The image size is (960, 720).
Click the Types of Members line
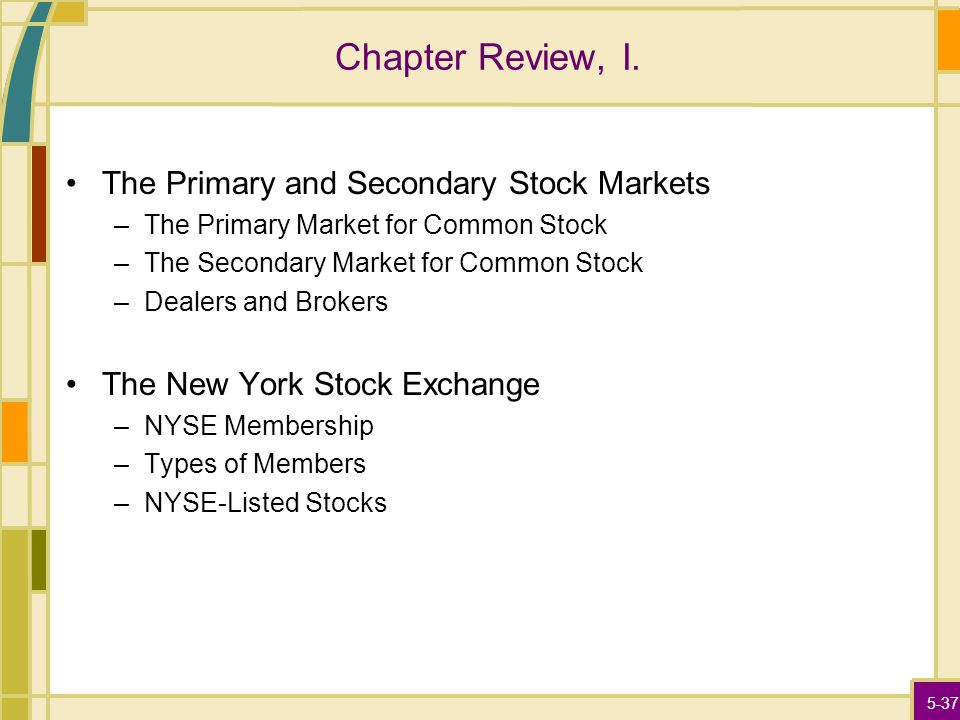[255, 463]
